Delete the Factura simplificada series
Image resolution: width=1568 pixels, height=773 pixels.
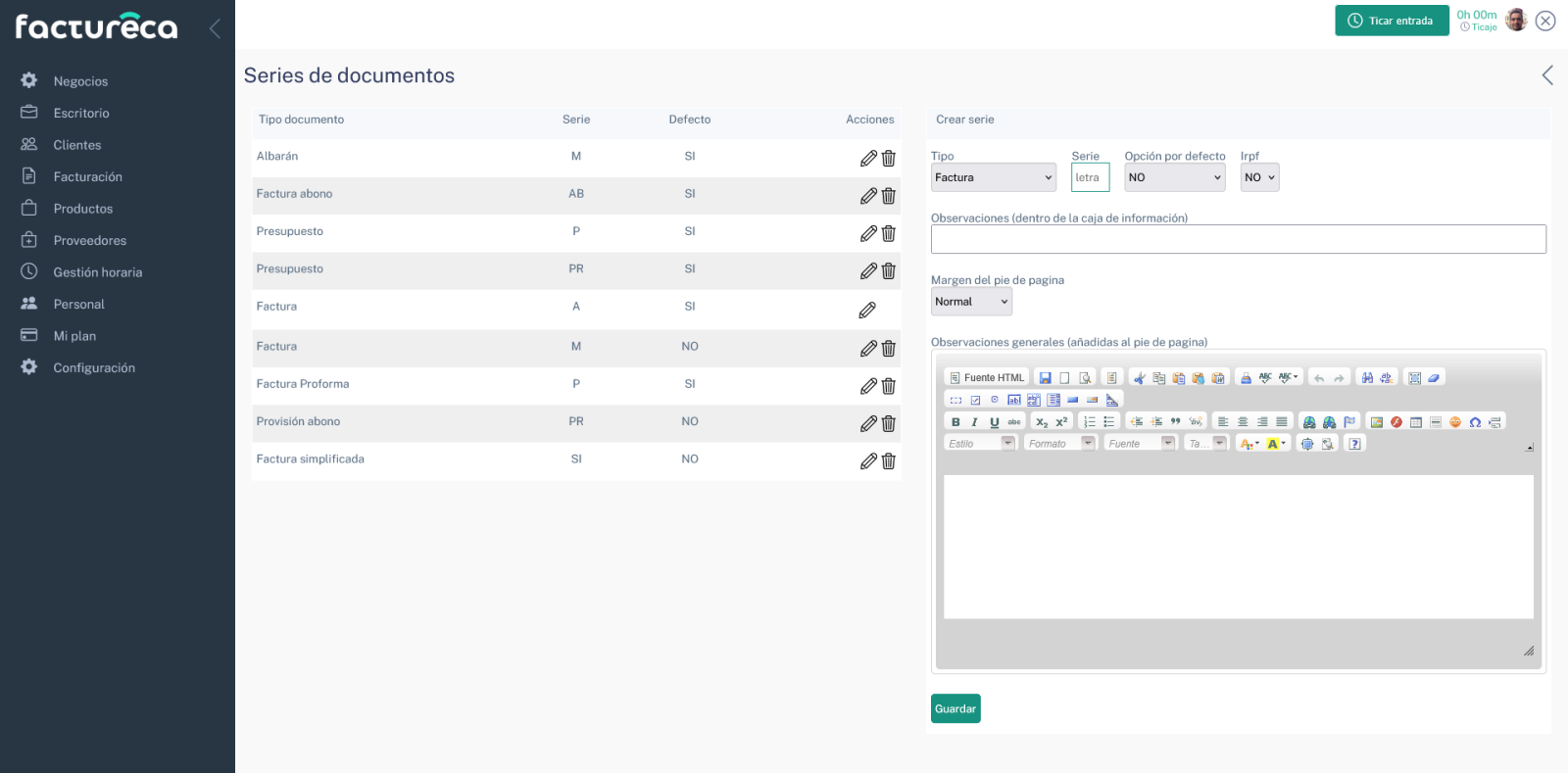pos(889,461)
